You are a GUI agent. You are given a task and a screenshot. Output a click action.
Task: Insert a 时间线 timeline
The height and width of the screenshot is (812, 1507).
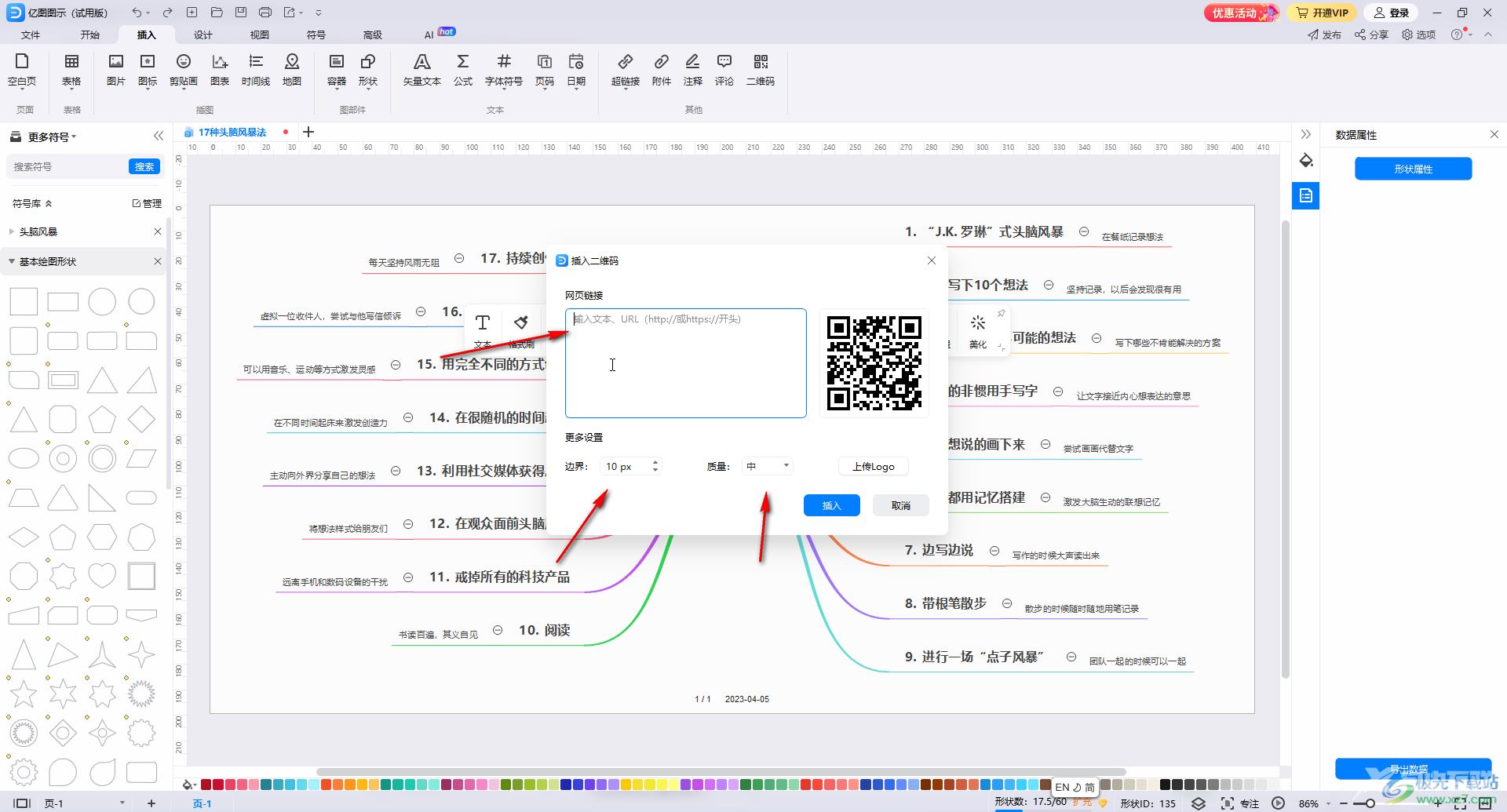(x=256, y=70)
